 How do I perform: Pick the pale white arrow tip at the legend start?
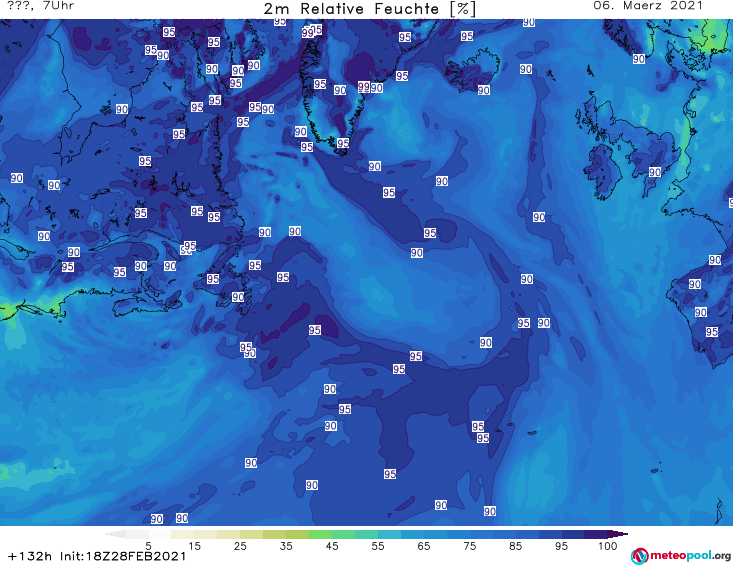(115, 534)
